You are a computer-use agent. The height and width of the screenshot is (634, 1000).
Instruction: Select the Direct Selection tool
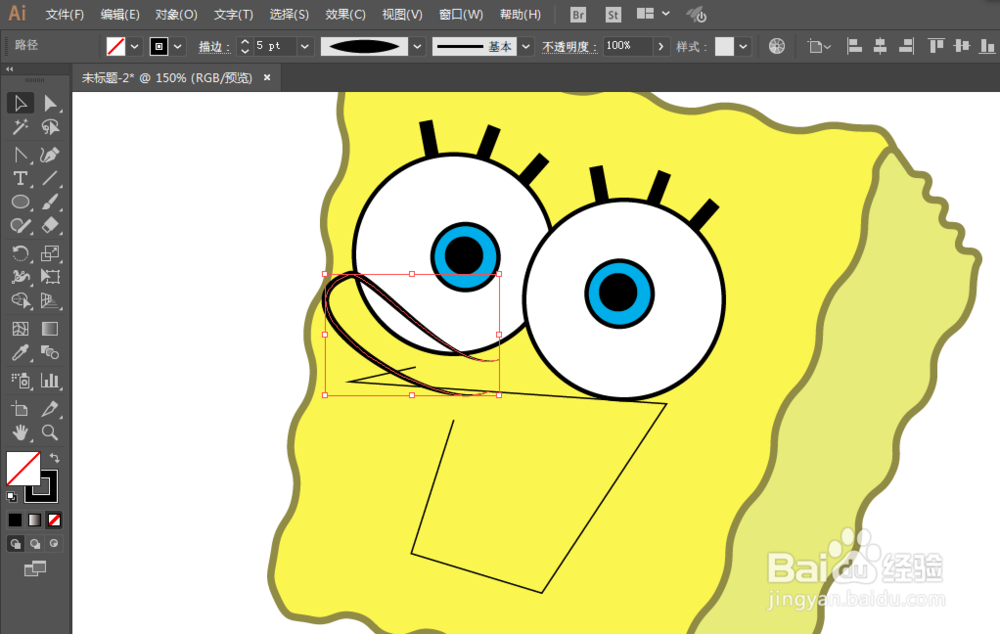tap(50, 103)
